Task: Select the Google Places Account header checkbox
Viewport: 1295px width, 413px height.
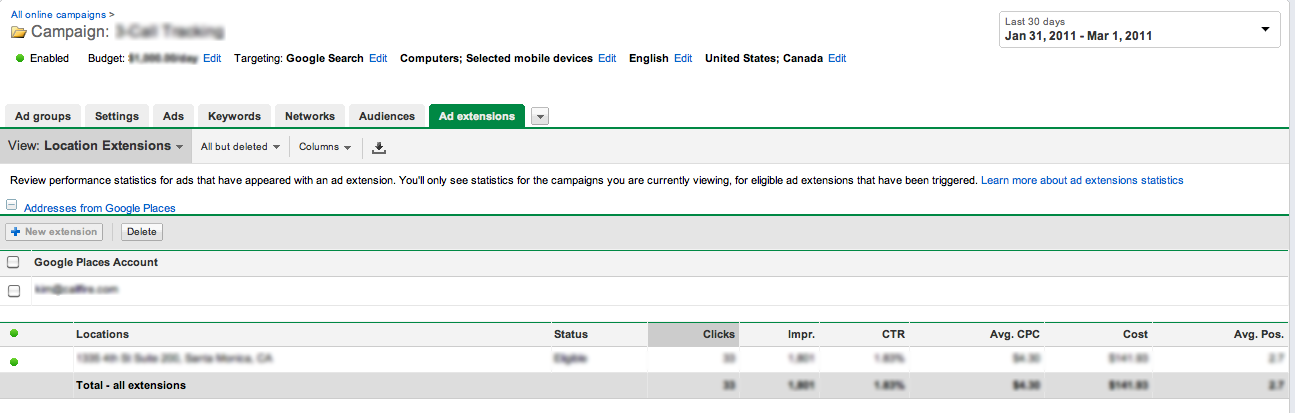Action: [14, 262]
